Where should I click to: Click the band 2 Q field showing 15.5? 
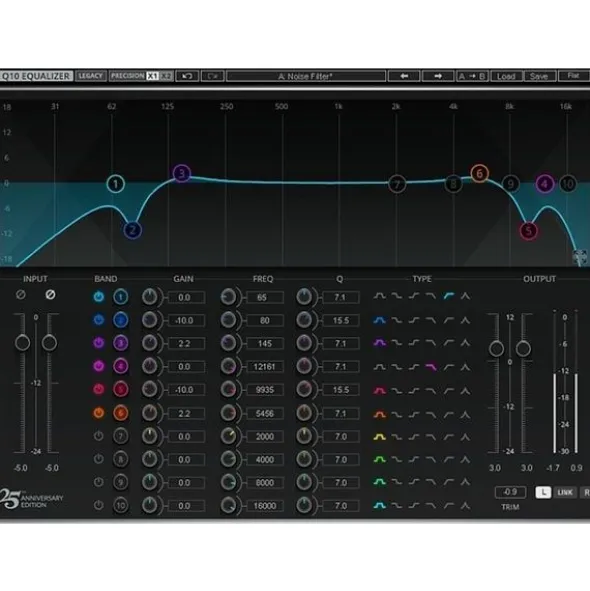pyautogui.click(x=340, y=320)
